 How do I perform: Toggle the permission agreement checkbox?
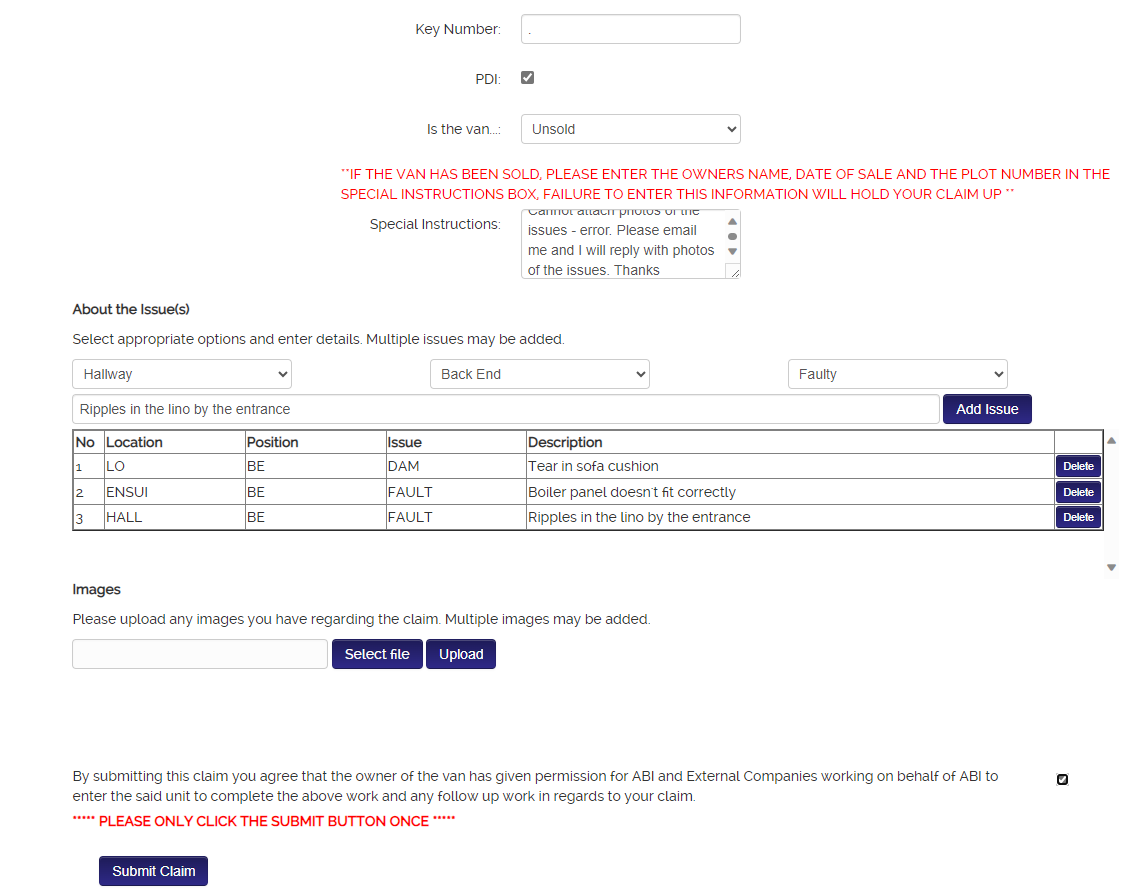pos(1062,779)
